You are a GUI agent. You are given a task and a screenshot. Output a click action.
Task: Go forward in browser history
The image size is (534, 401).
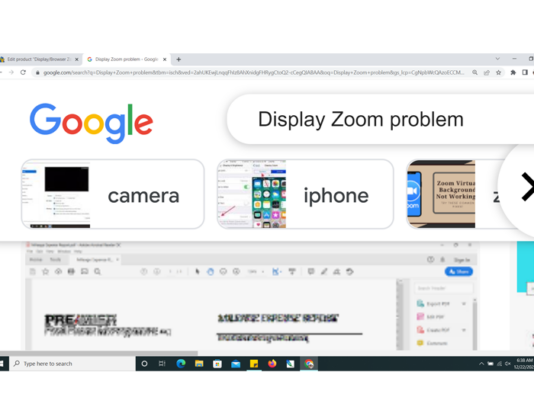point(11,73)
